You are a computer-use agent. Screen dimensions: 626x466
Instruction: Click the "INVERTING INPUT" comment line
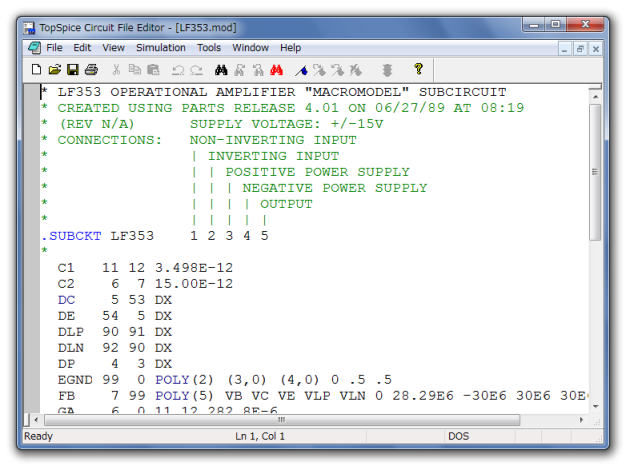click(x=273, y=156)
